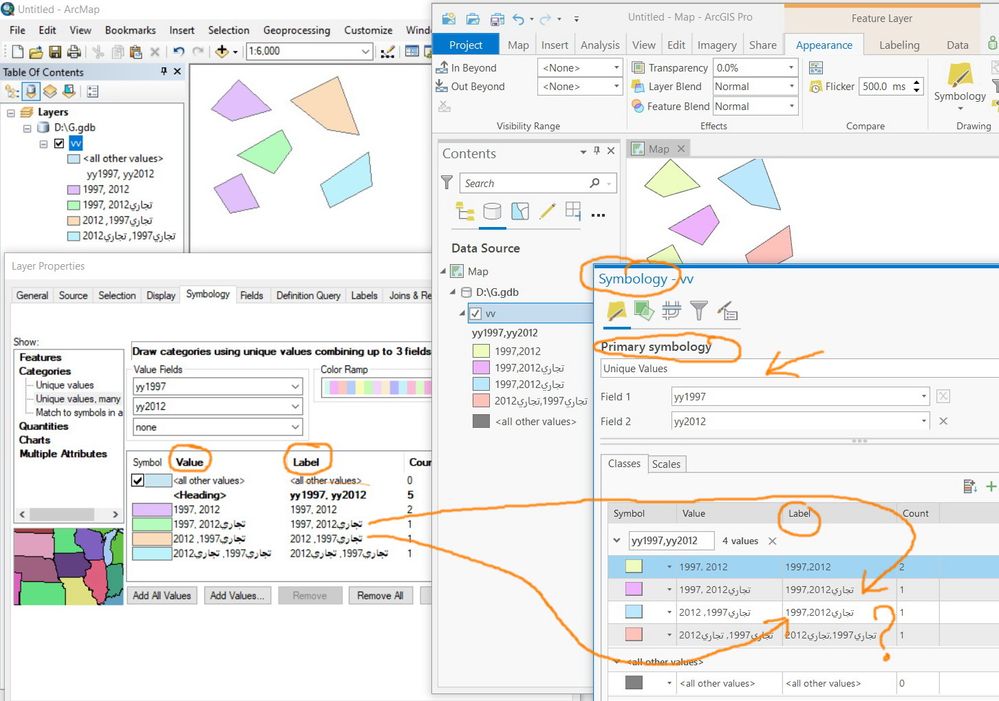Click Open folder icon in ArcMap toolbar
The height and width of the screenshot is (701, 999).
coord(36,52)
